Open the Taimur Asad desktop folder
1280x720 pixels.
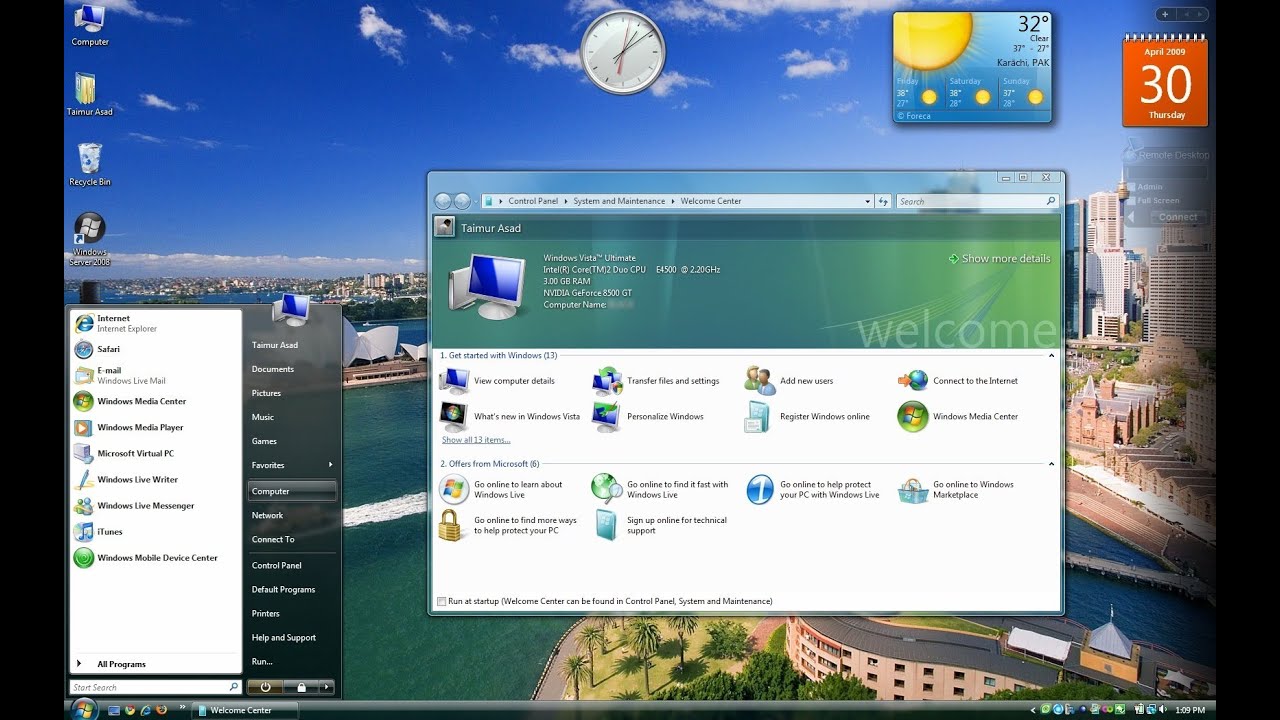[89, 94]
